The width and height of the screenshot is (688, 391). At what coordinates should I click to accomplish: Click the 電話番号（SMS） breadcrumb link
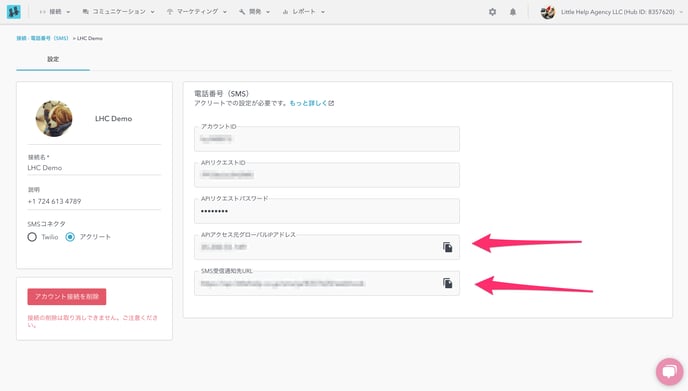pyautogui.click(x=49, y=38)
